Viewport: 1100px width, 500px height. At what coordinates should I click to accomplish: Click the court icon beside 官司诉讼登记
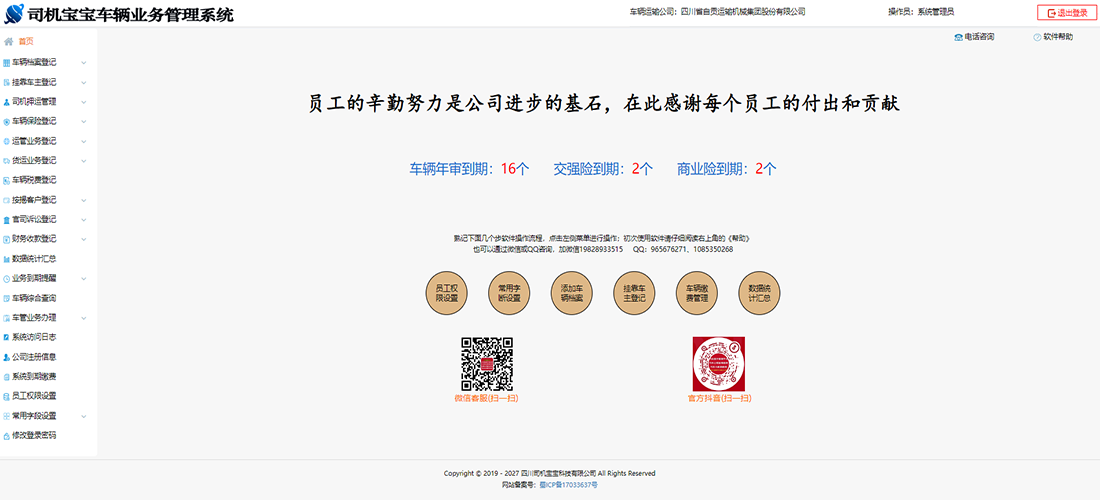6,219
